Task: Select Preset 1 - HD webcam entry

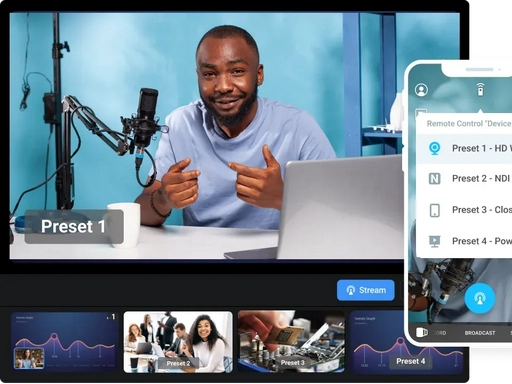Action: point(464,148)
